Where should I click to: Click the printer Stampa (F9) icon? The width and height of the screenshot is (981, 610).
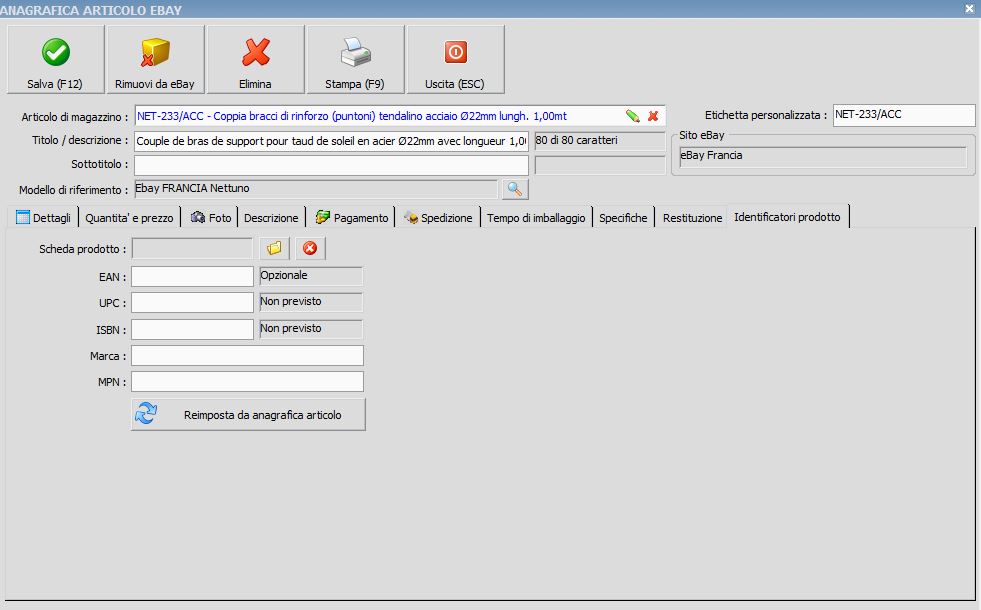click(355, 52)
